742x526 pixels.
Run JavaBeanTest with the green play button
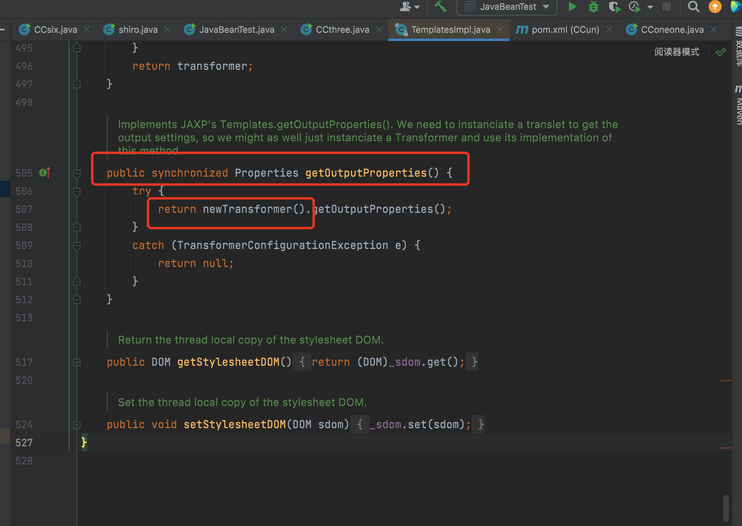click(572, 7)
